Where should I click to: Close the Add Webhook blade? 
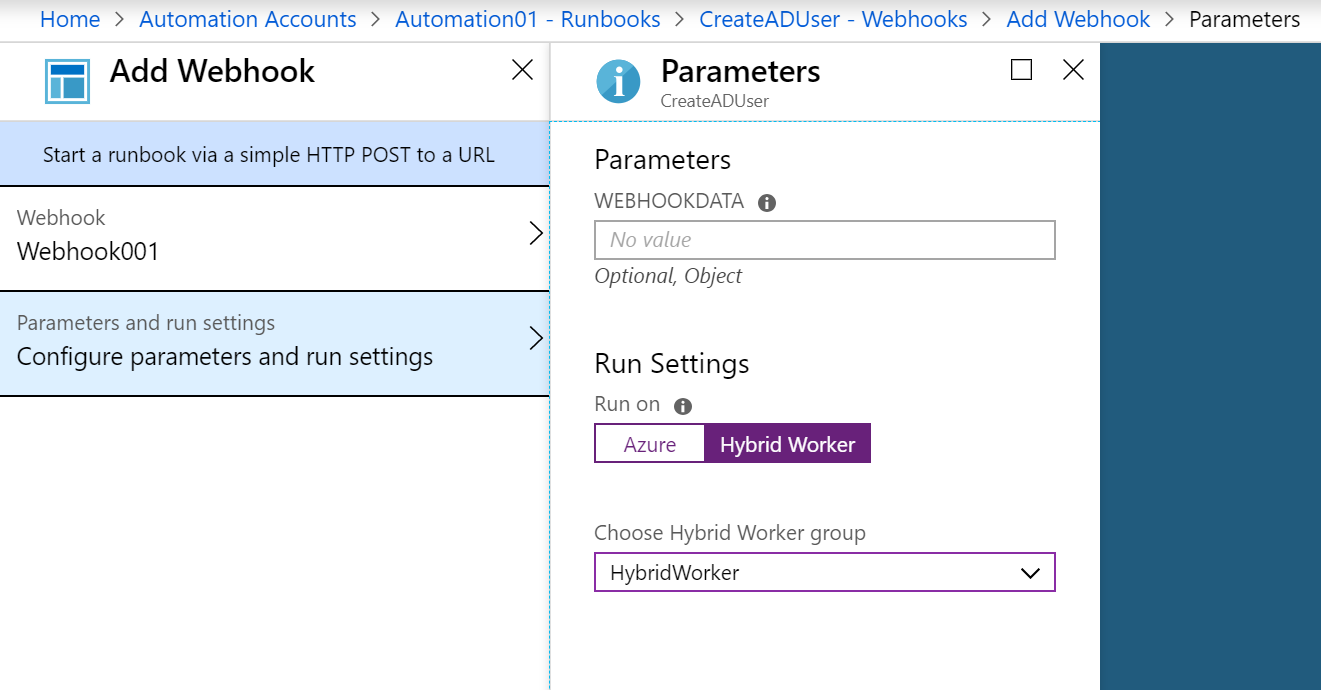pyautogui.click(x=522, y=69)
